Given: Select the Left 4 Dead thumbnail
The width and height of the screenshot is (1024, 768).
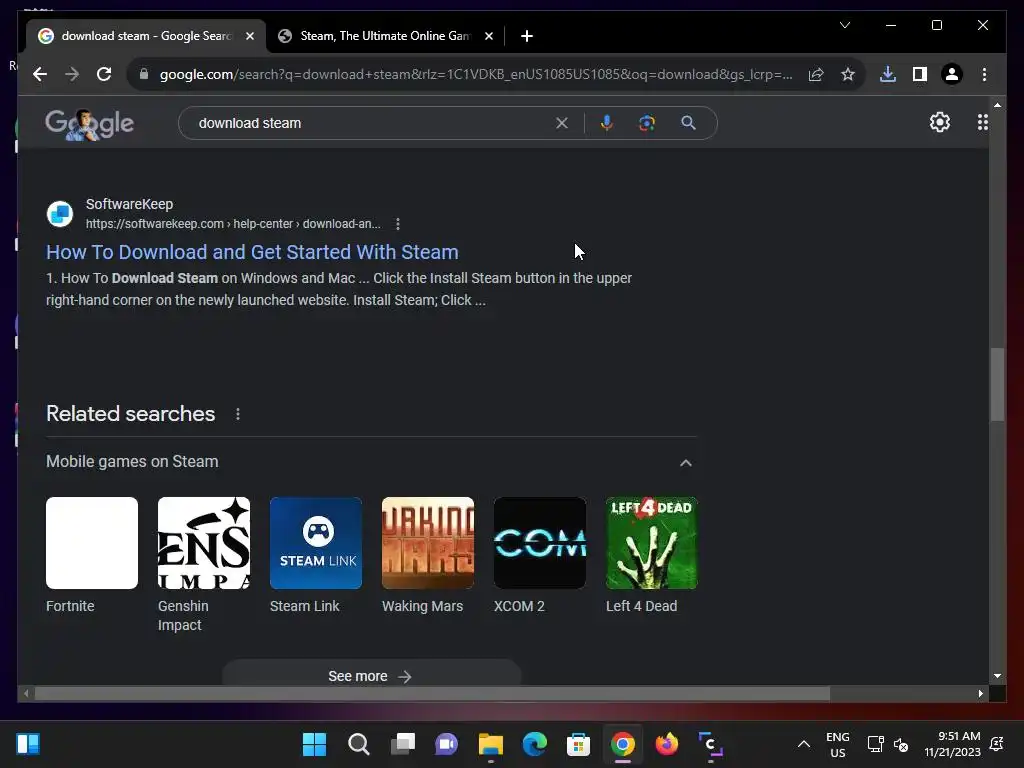Looking at the screenshot, I should (x=652, y=543).
